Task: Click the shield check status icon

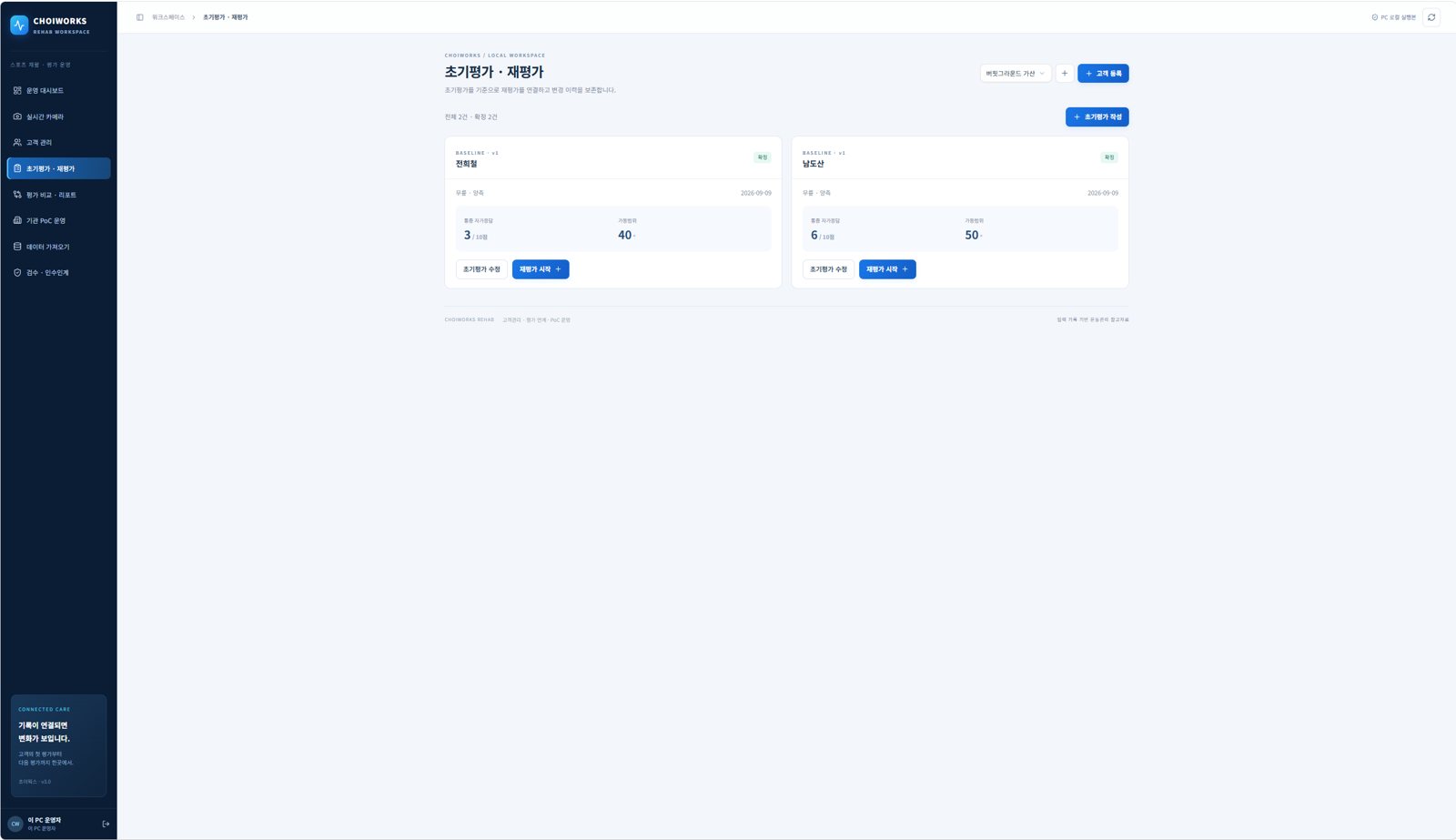Action: (1375, 17)
